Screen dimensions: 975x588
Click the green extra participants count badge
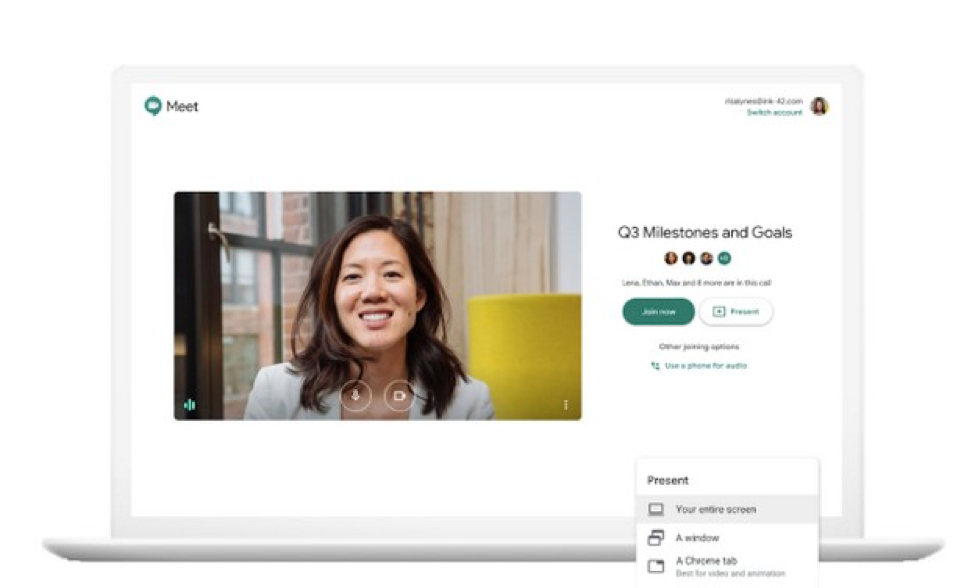[x=724, y=258]
